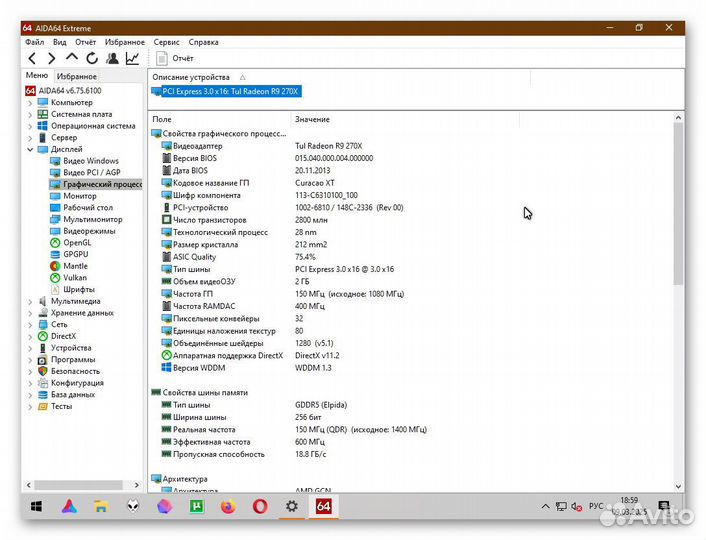This screenshot has width=706, height=540.
Task: Click the Конфигурация icon in tree
Action: (x=43, y=383)
